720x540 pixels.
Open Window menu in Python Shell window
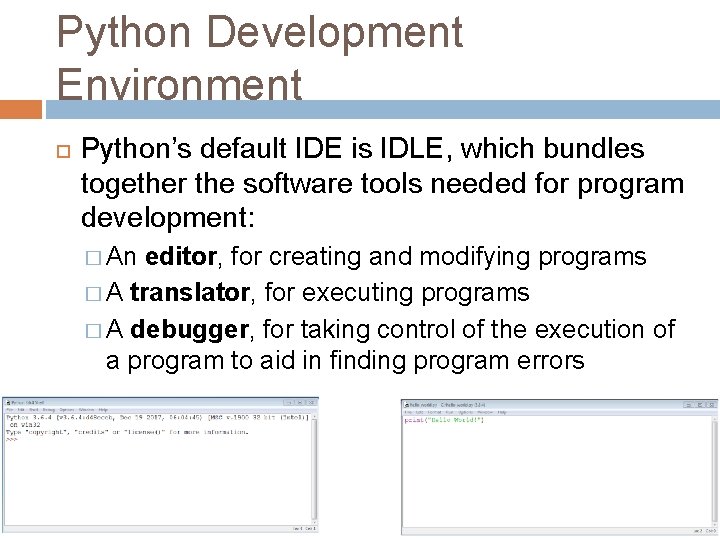[x=86, y=410]
